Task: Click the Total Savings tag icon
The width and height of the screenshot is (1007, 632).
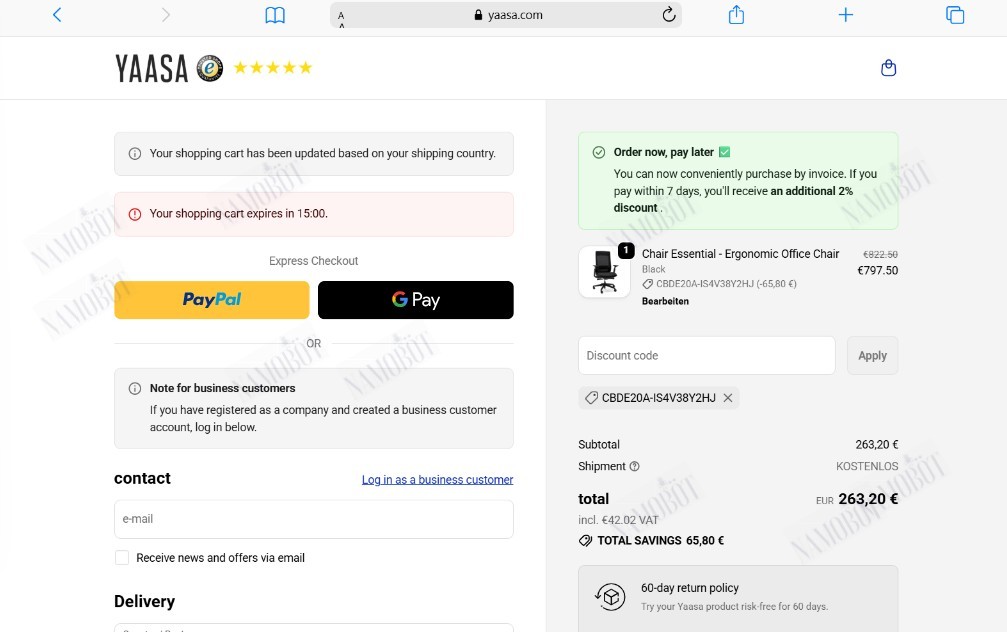Action: click(x=585, y=541)
